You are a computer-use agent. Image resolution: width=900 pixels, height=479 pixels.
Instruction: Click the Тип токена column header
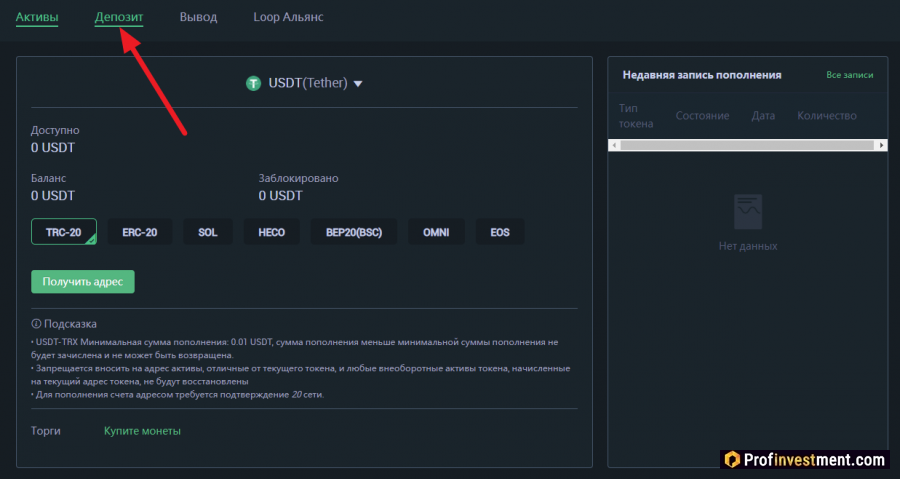[636, 116]
